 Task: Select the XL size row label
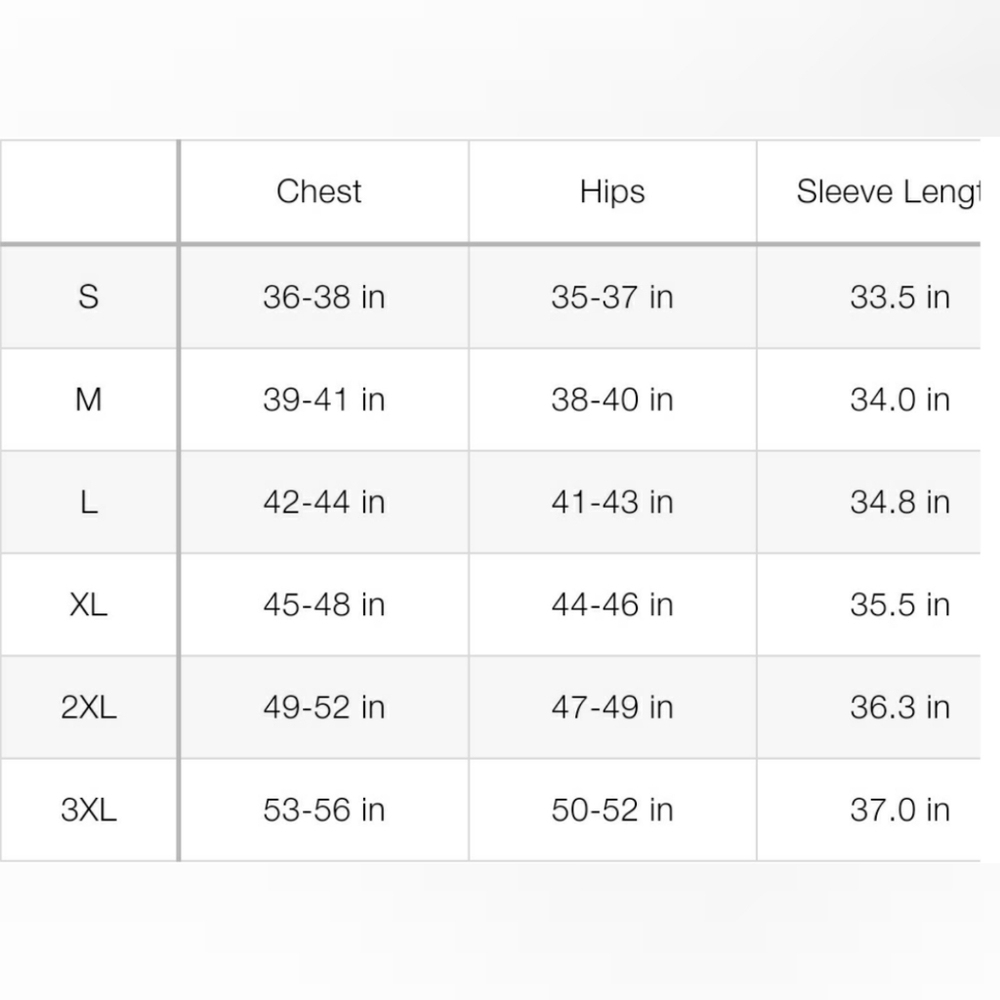tap(89, 605)
